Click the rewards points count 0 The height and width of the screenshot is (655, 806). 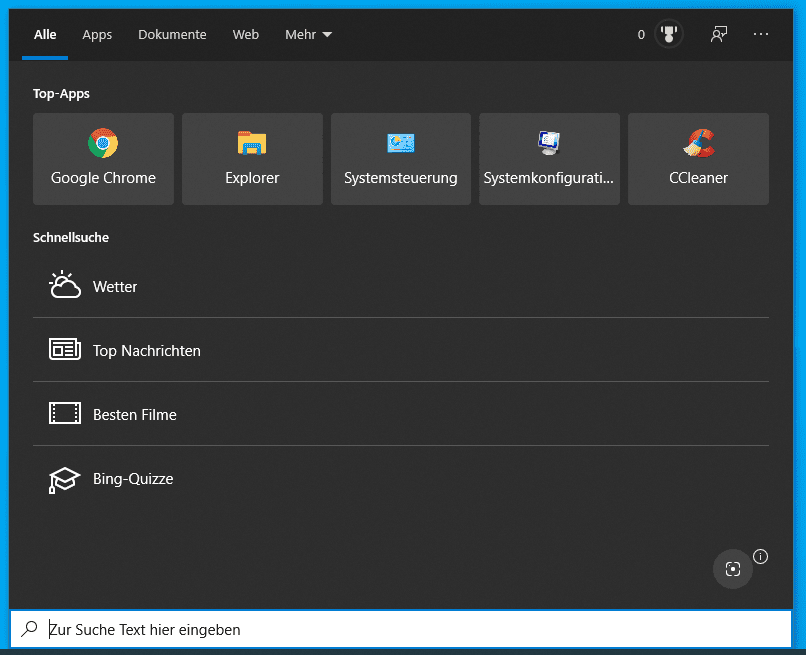coord(641,34)
